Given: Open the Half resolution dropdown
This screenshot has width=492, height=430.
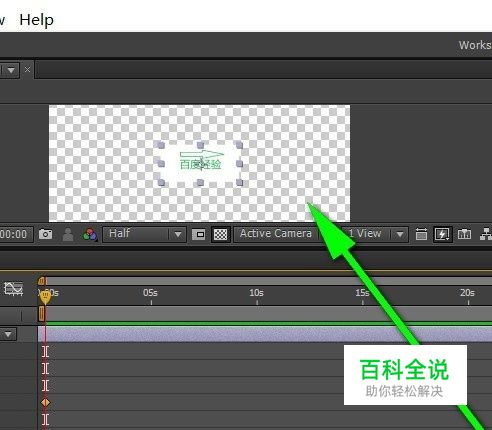Looking at the screenshot, I should [x=144, y=234].
